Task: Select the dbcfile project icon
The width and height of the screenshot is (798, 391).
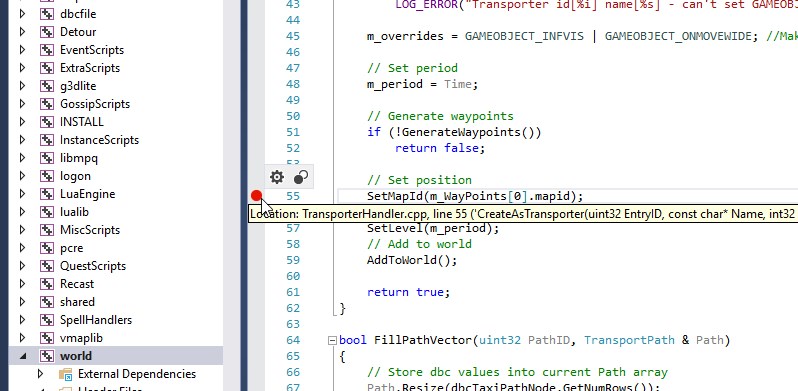Action: (x=47, y=14)
